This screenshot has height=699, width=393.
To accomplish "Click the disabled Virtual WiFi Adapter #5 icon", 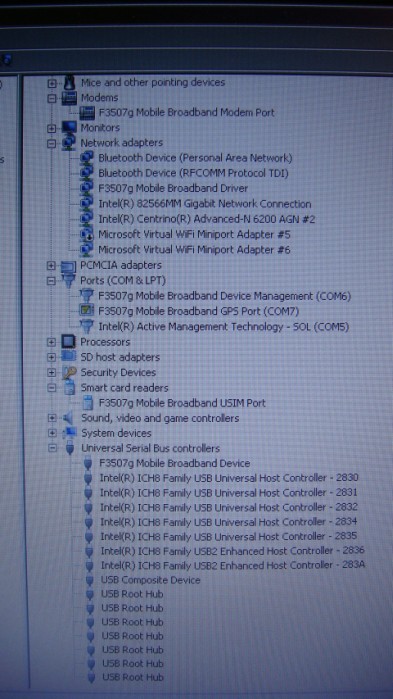I will tap(86, 234).
